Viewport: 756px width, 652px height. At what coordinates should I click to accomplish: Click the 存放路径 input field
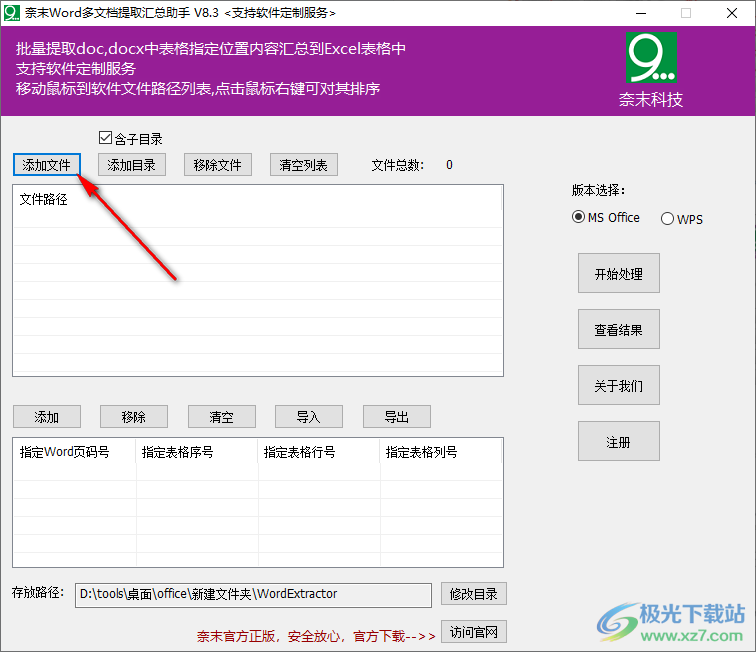pyautogui.click(x=253, y=595)
